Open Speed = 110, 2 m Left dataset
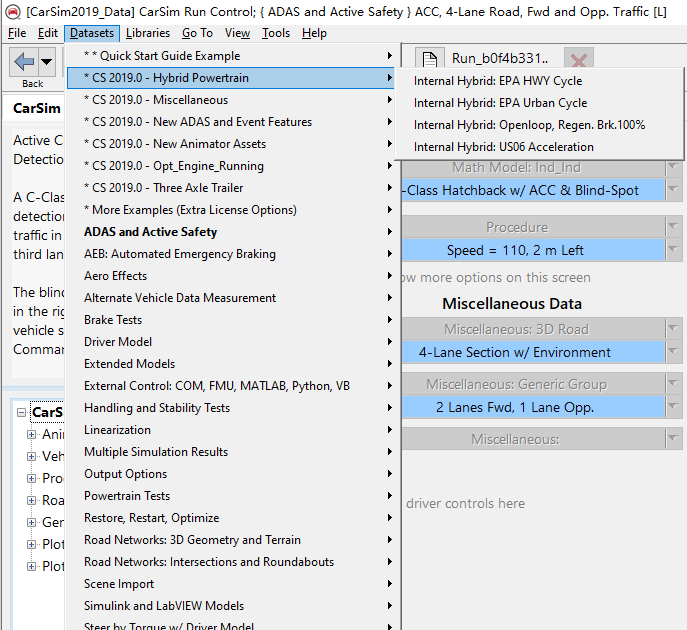This screenshot has width=687, height=630. [x=533, y=250]
